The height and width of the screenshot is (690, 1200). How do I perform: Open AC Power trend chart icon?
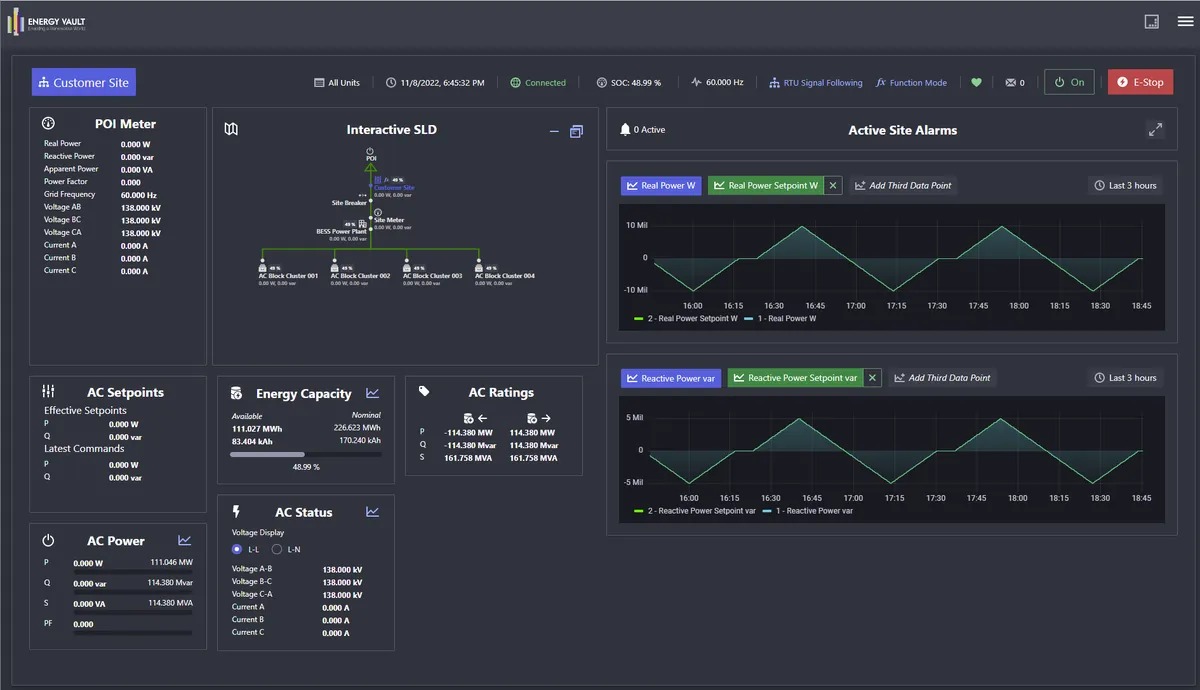(185, 540)
